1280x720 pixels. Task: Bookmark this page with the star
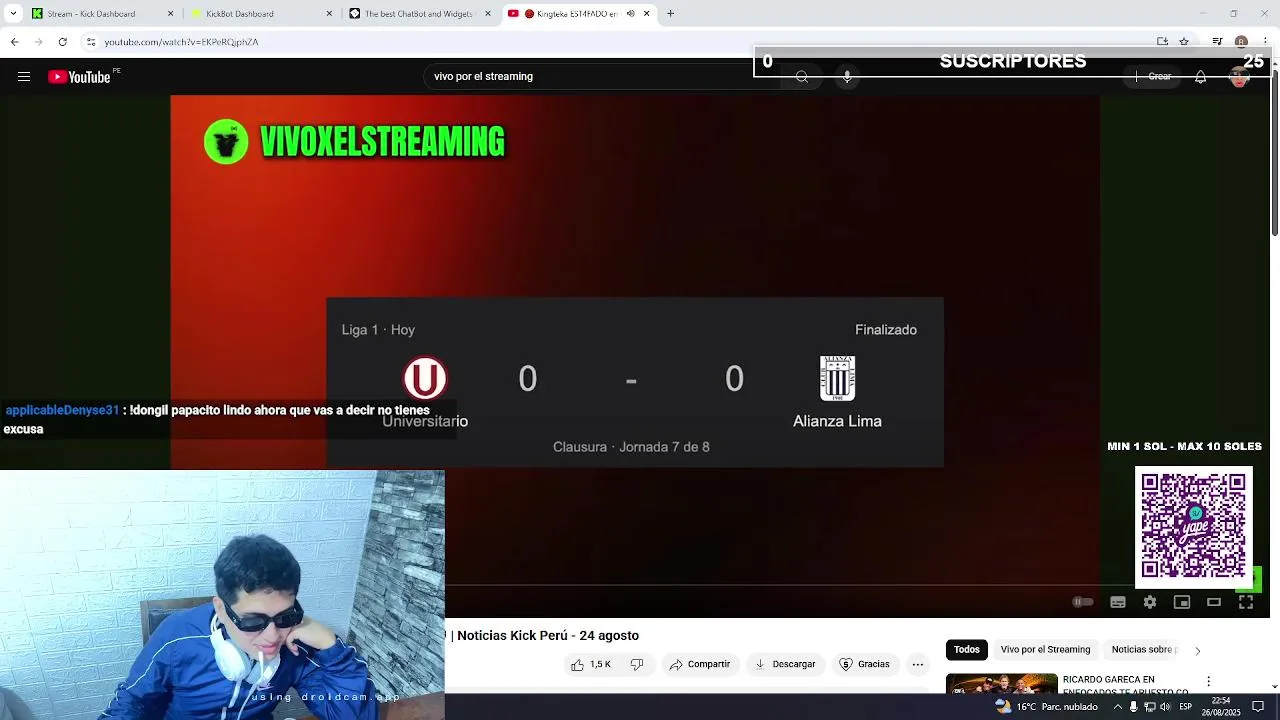click(x=1184, y=42)
